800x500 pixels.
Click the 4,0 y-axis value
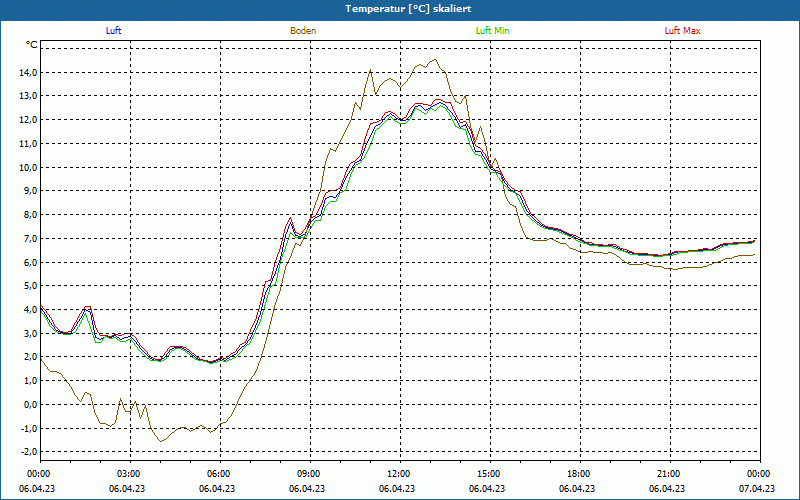[30, 310]
